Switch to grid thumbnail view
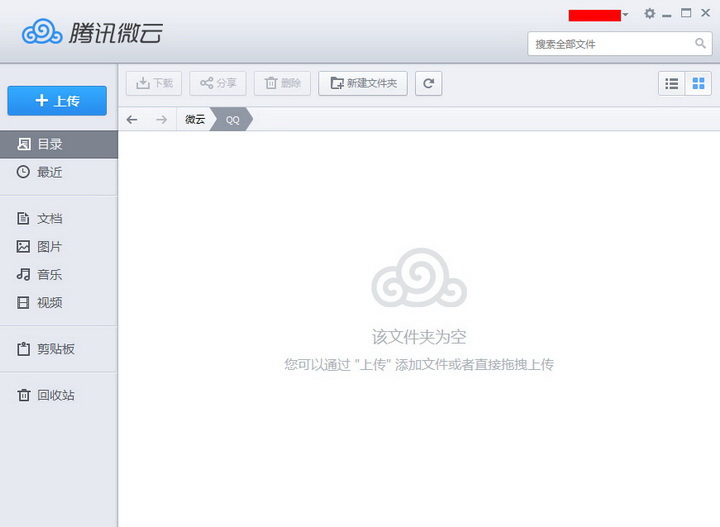 click(698, 83)
